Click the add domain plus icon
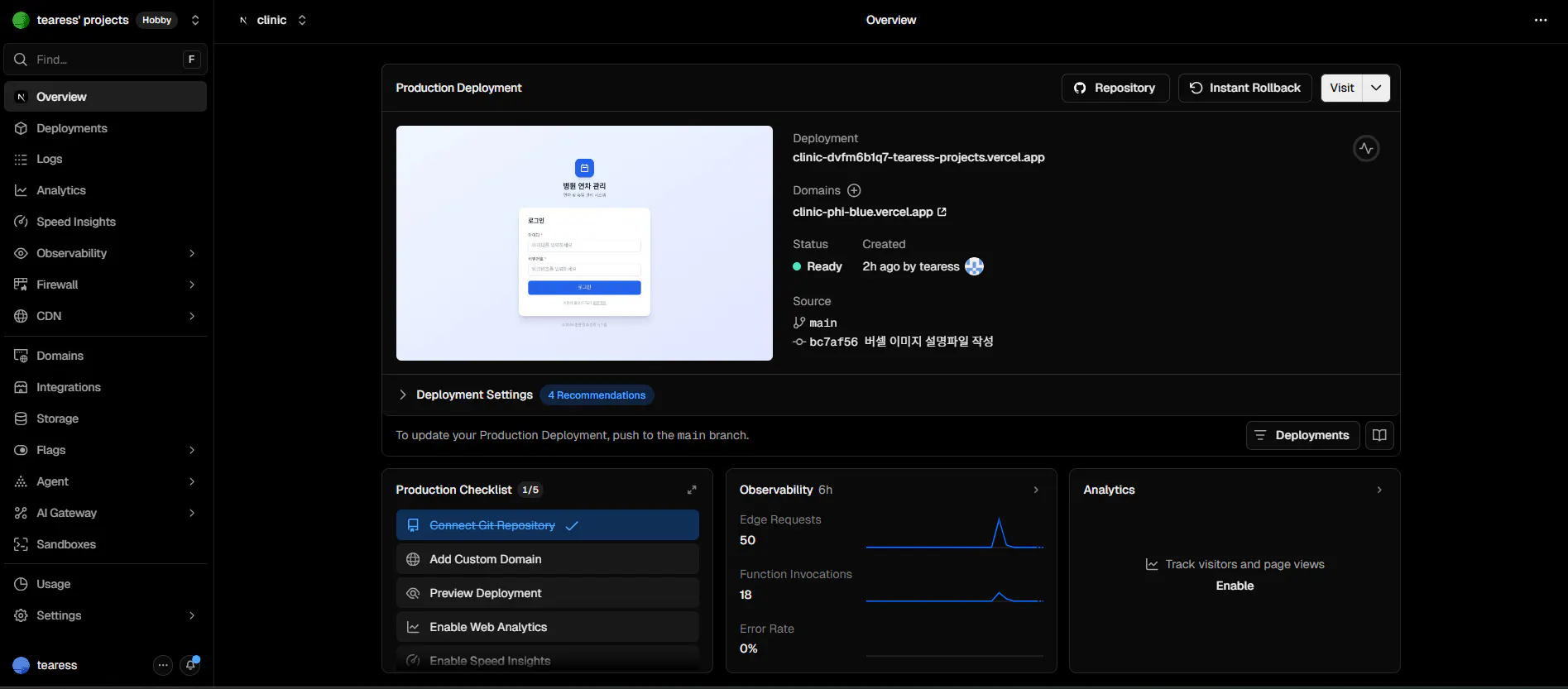Image resolution: width=1568 pixels, height=689 pixels. (854, 190)
